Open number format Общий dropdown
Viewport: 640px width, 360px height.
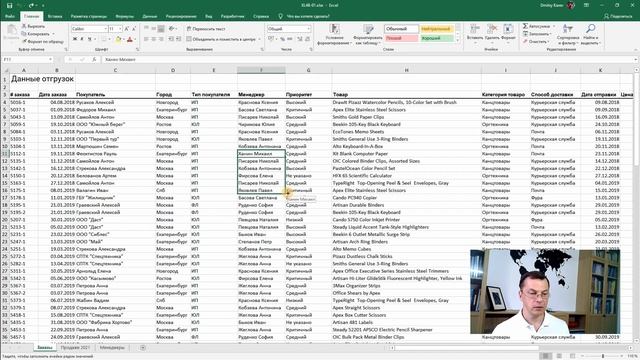click(x=308, y=29)
